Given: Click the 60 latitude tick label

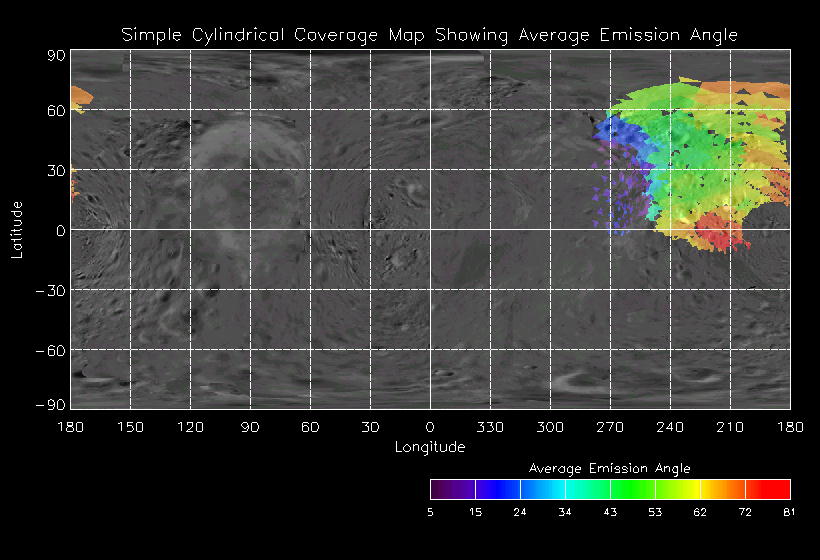Looking at the screenshot, I should 54,110.
